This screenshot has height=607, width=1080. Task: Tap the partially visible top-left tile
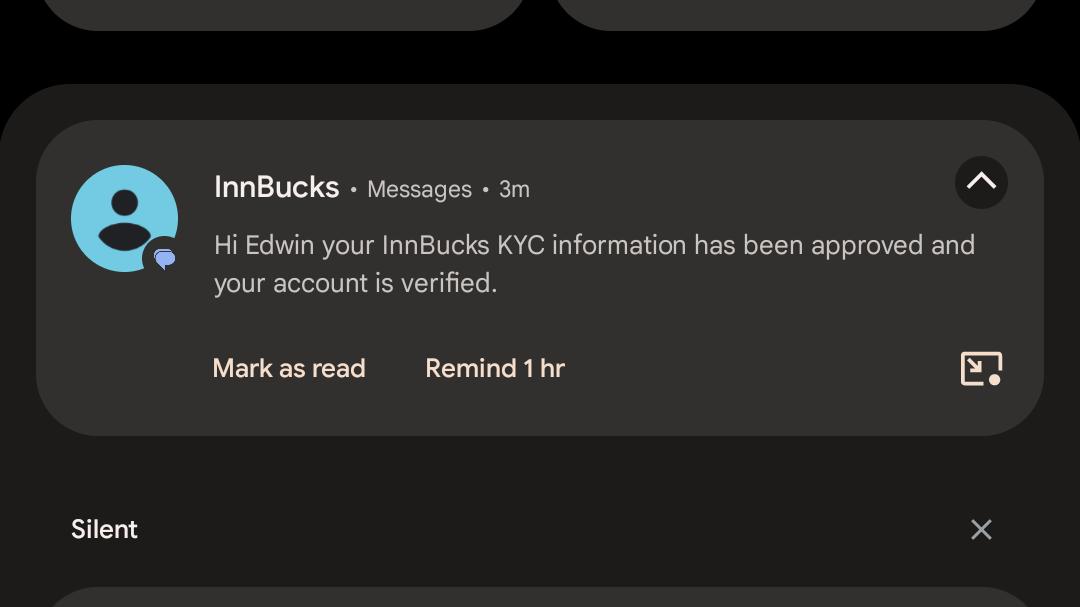coord(284,14)
